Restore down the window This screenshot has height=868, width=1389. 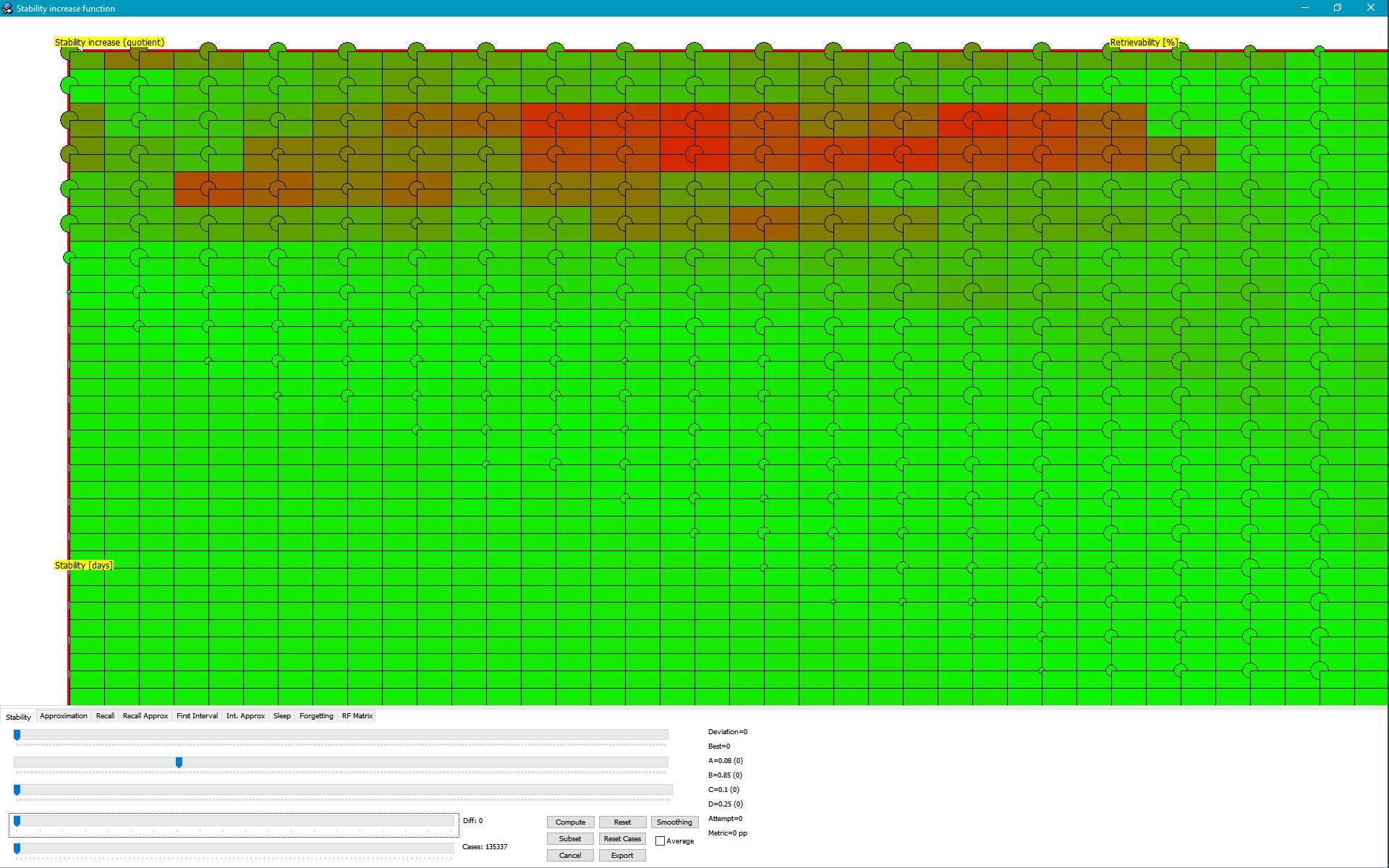tap(1338, 8)
